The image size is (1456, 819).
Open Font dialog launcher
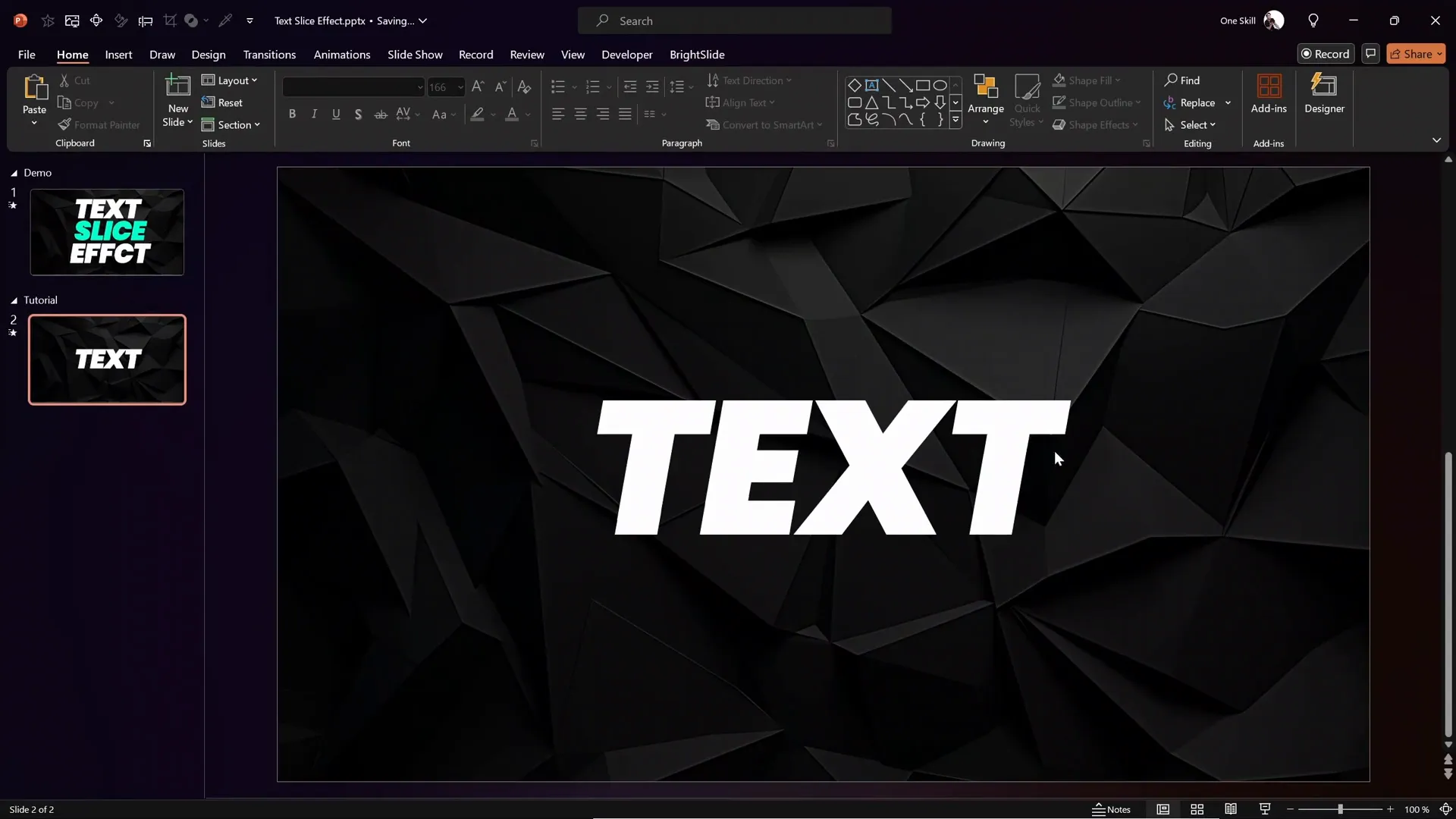pos(534,143)
